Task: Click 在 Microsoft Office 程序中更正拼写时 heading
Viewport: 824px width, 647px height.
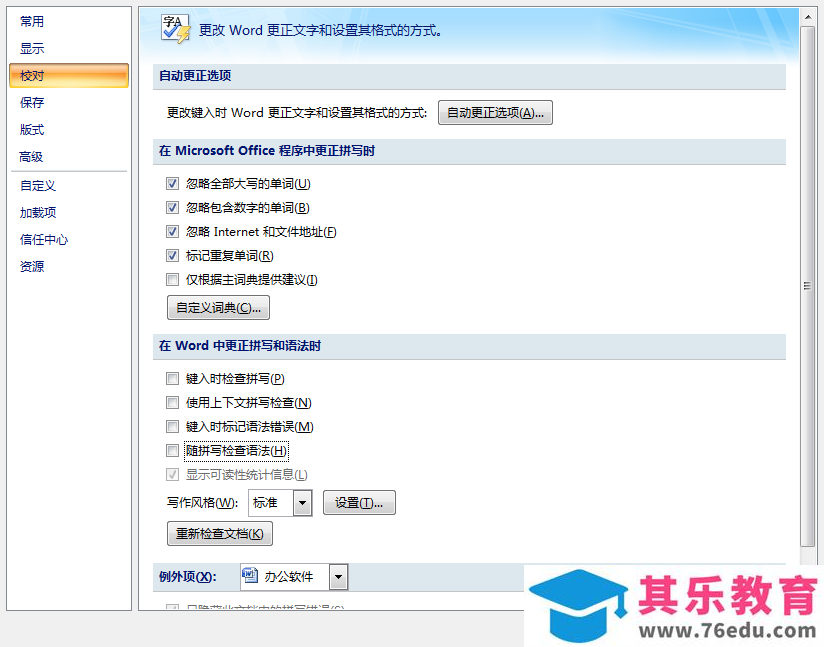Action: click(x=266, y=151)
